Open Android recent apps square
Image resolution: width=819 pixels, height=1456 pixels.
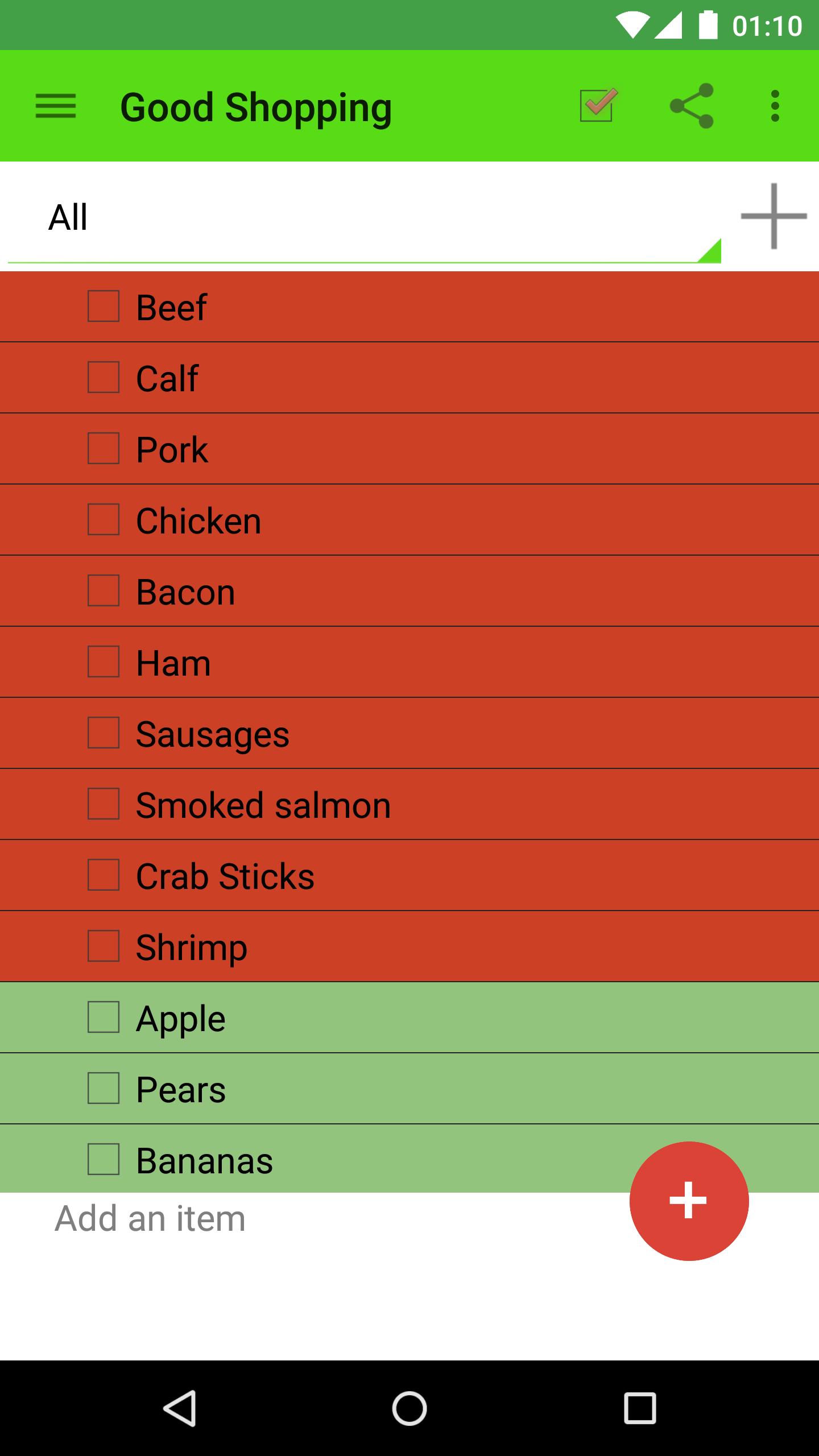point(640,1408)
